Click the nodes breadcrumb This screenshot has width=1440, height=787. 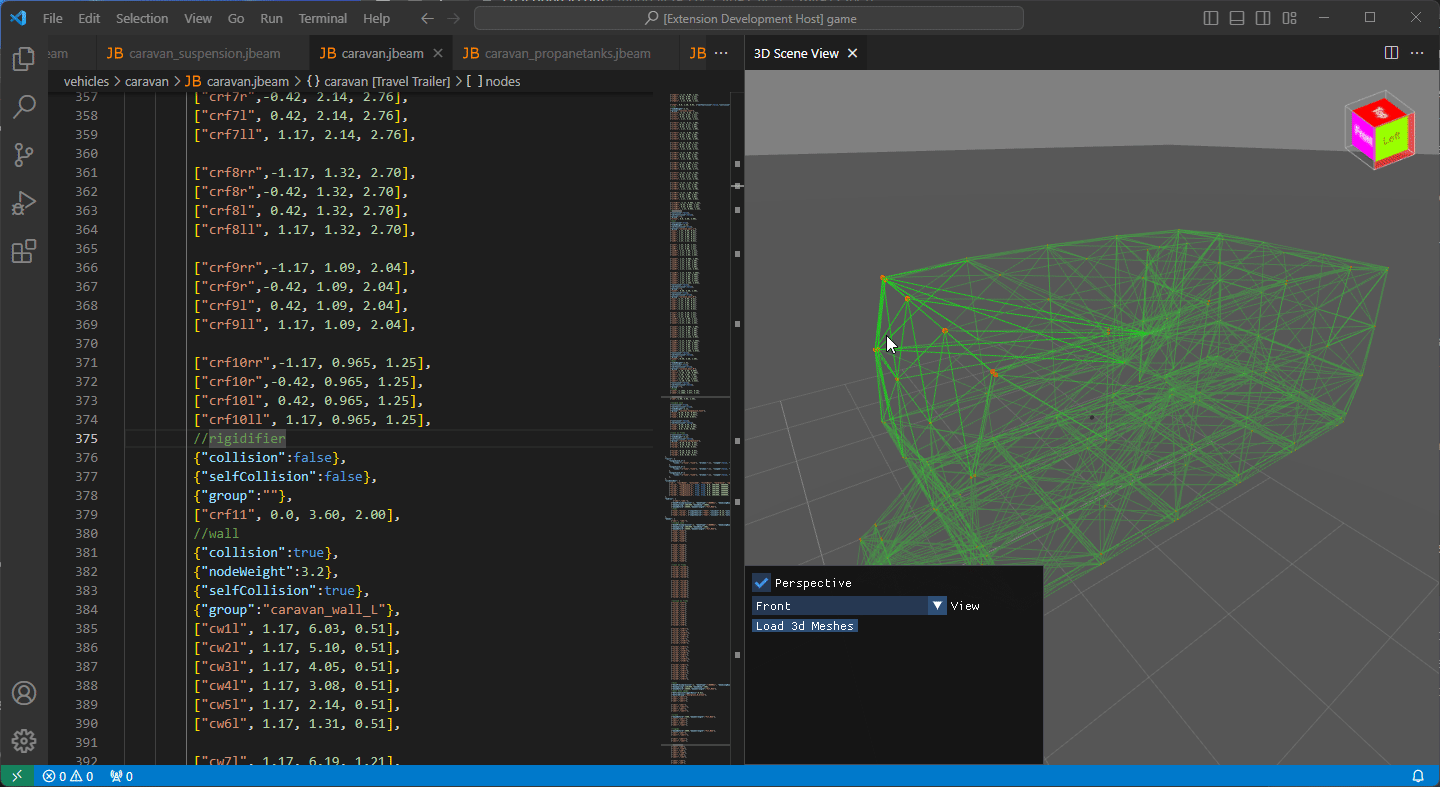(x=494, y=81)
